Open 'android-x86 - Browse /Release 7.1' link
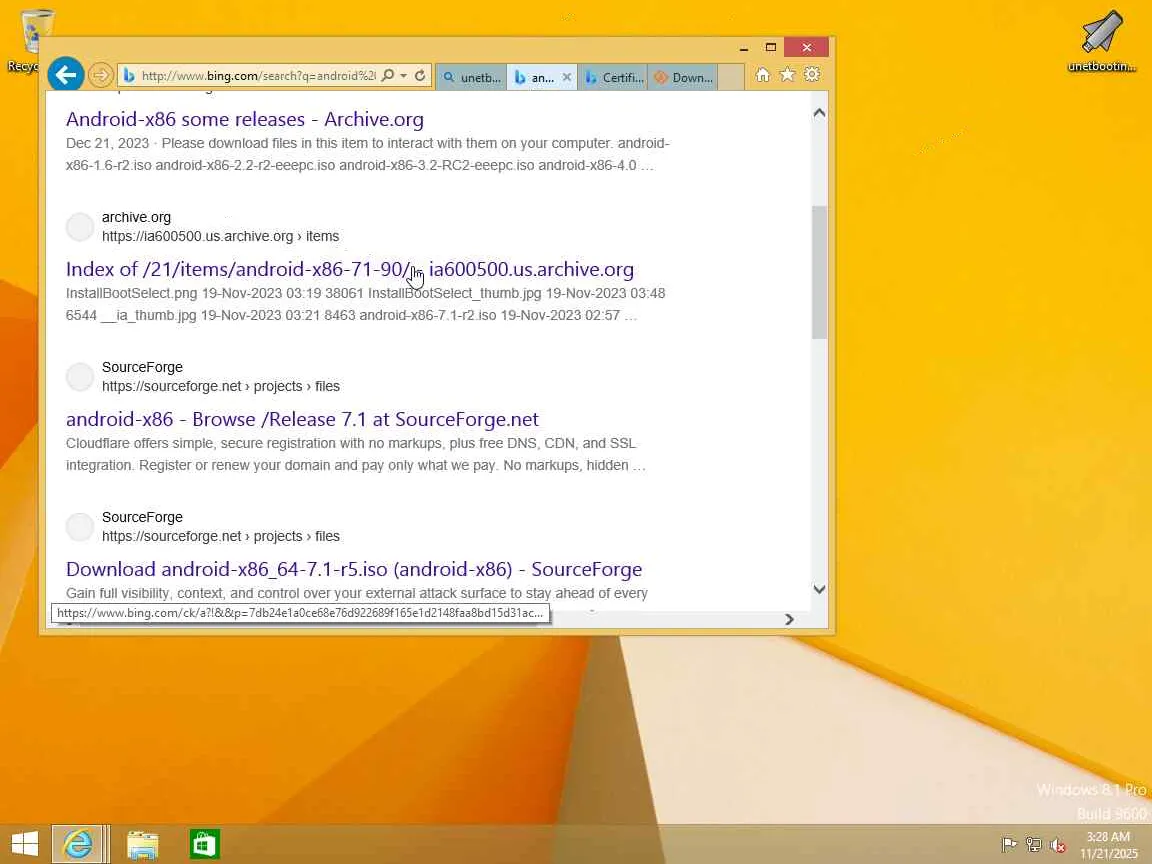Screen dimensions: 1152x864 [x=302, y=419]
